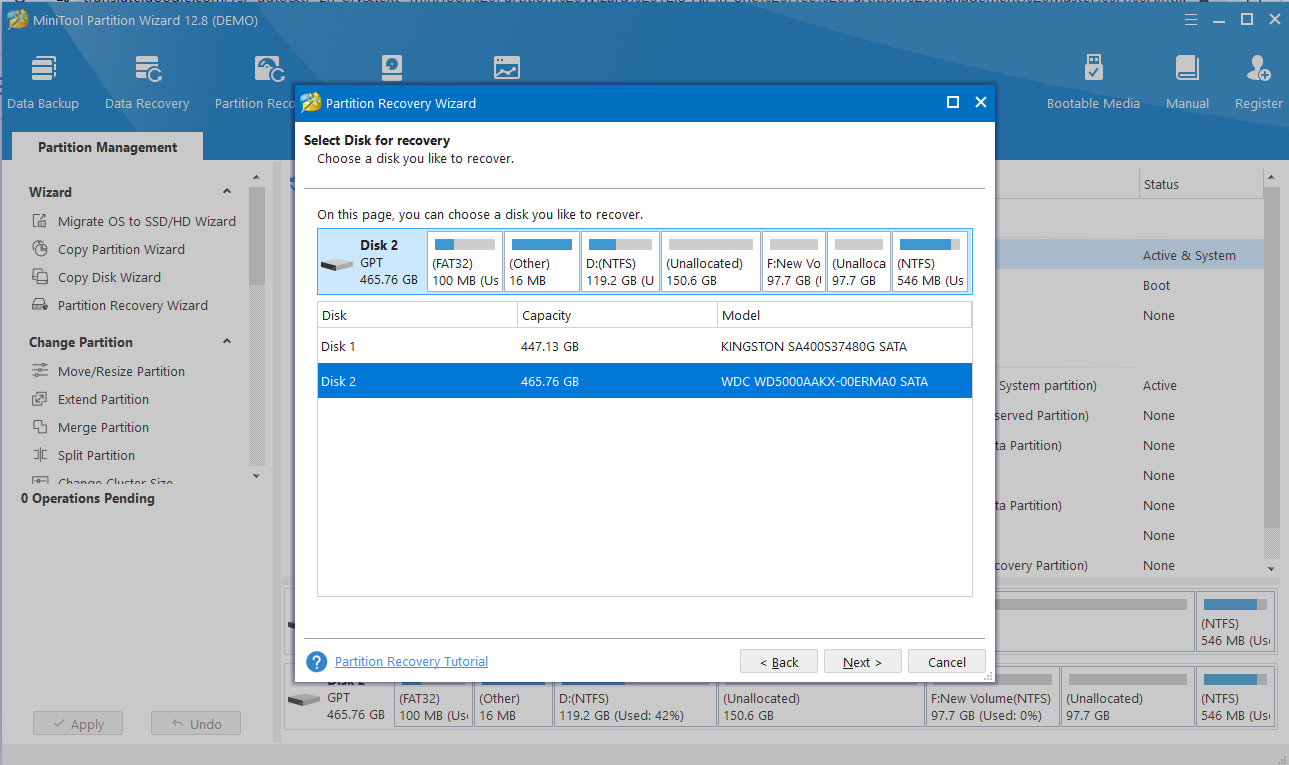Viewport: 1289px width, 765px height.
Task: Select the FAT32 100 MB partition block
Action: (x=464, y=262)
